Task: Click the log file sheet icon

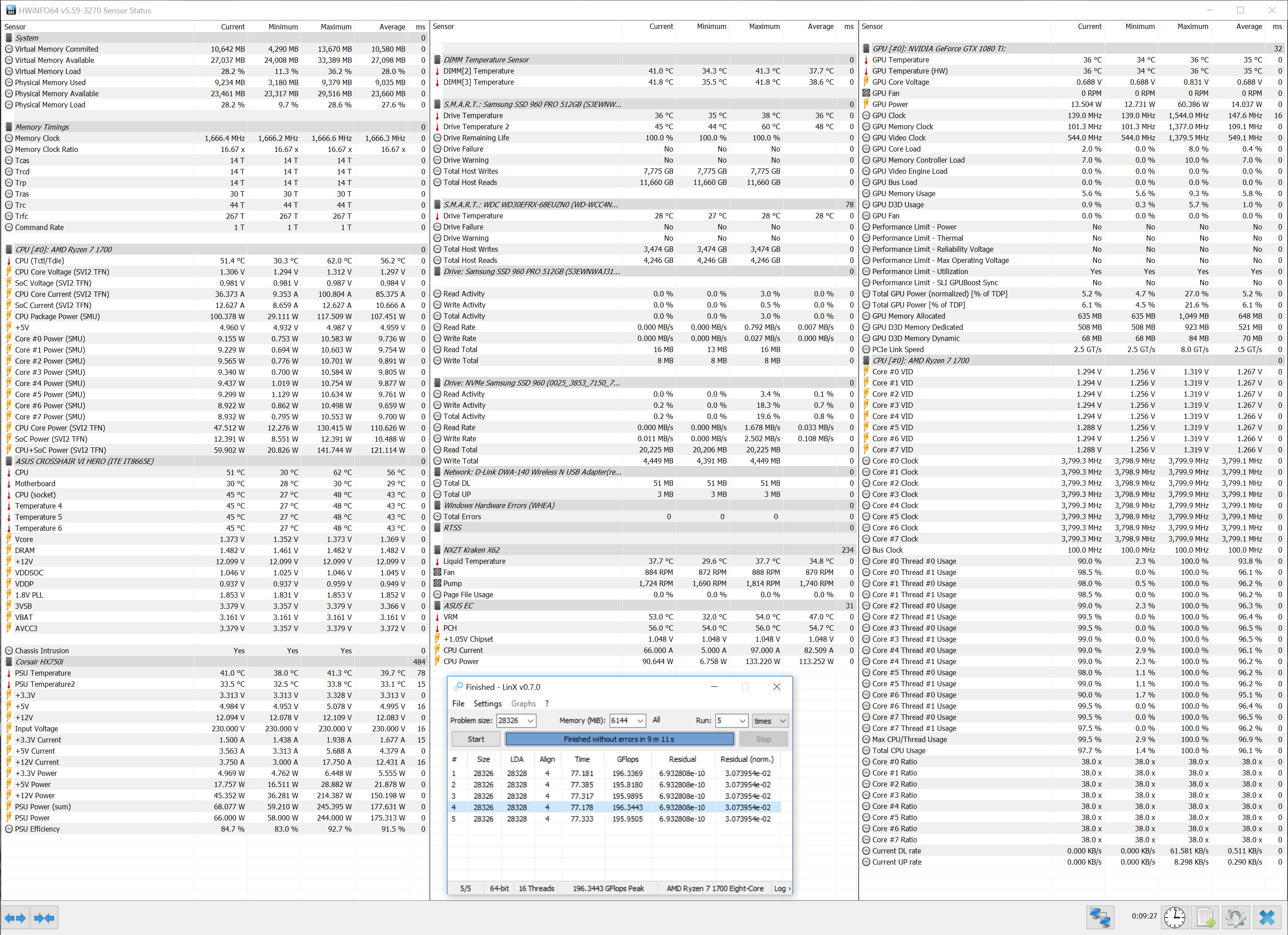Action: coord(1205,918)
